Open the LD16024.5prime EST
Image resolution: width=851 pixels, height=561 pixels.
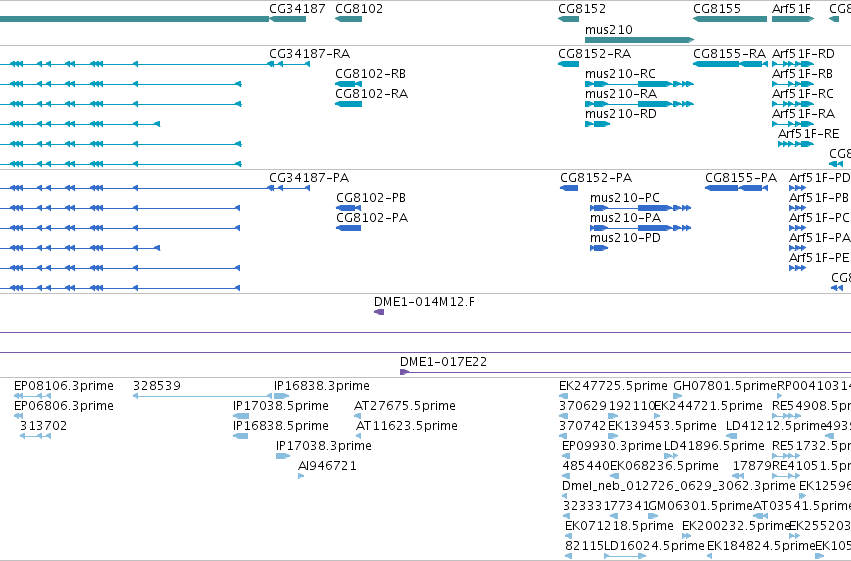(625, 556)
